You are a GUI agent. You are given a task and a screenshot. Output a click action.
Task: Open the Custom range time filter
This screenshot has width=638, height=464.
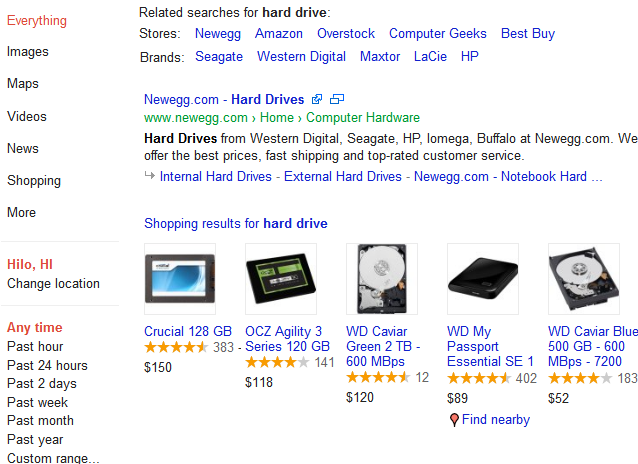click(53, 458)
